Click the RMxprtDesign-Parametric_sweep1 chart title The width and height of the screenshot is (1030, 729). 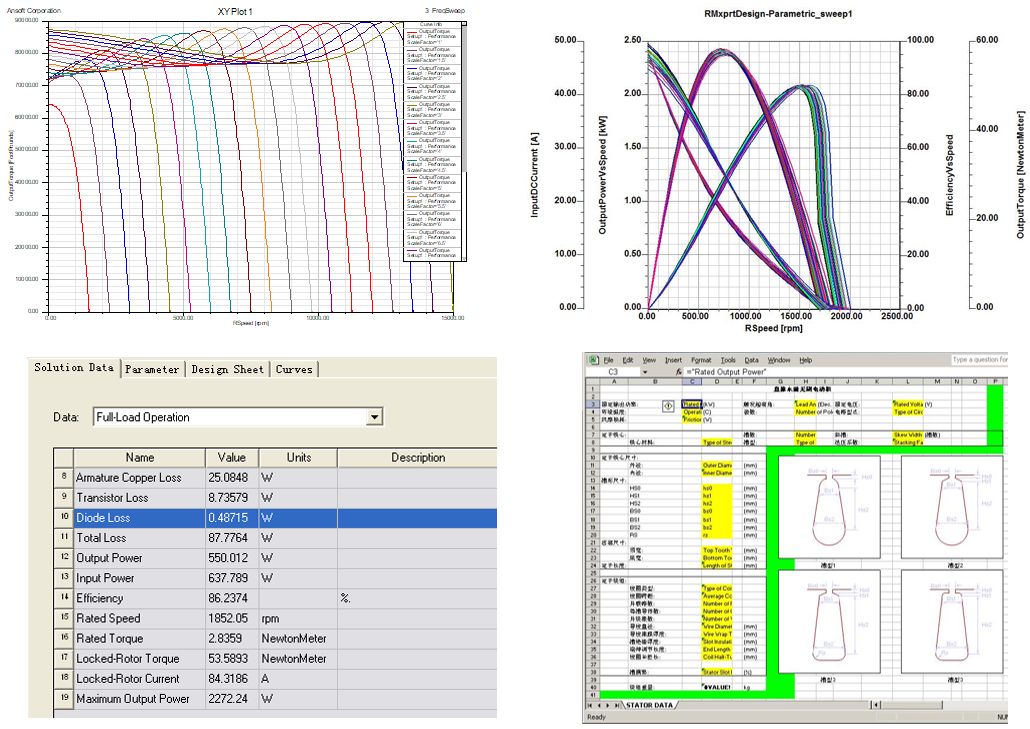point(778,14)
